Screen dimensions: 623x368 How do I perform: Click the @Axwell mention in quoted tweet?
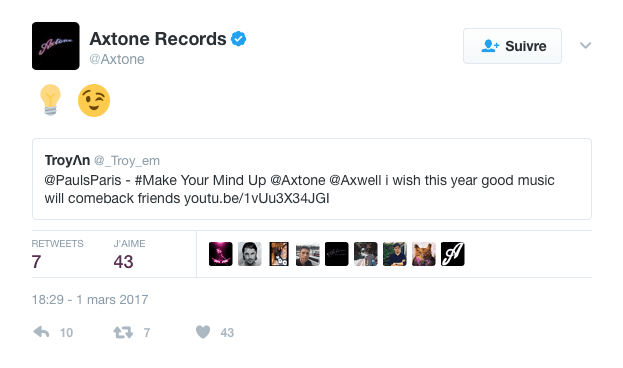point(355,180)
